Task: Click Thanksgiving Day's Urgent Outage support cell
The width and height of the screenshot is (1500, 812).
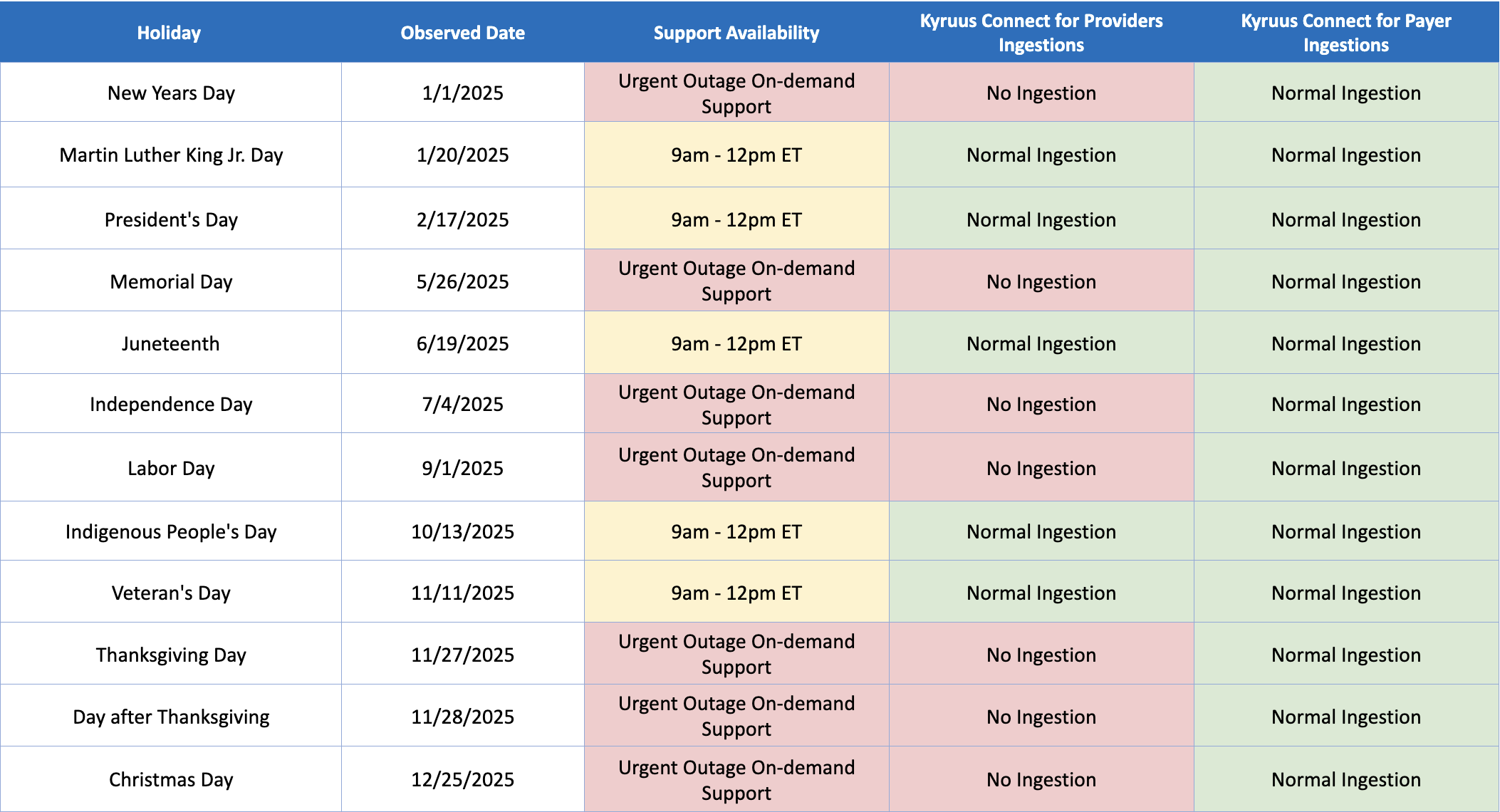Action: click(736, 654)
